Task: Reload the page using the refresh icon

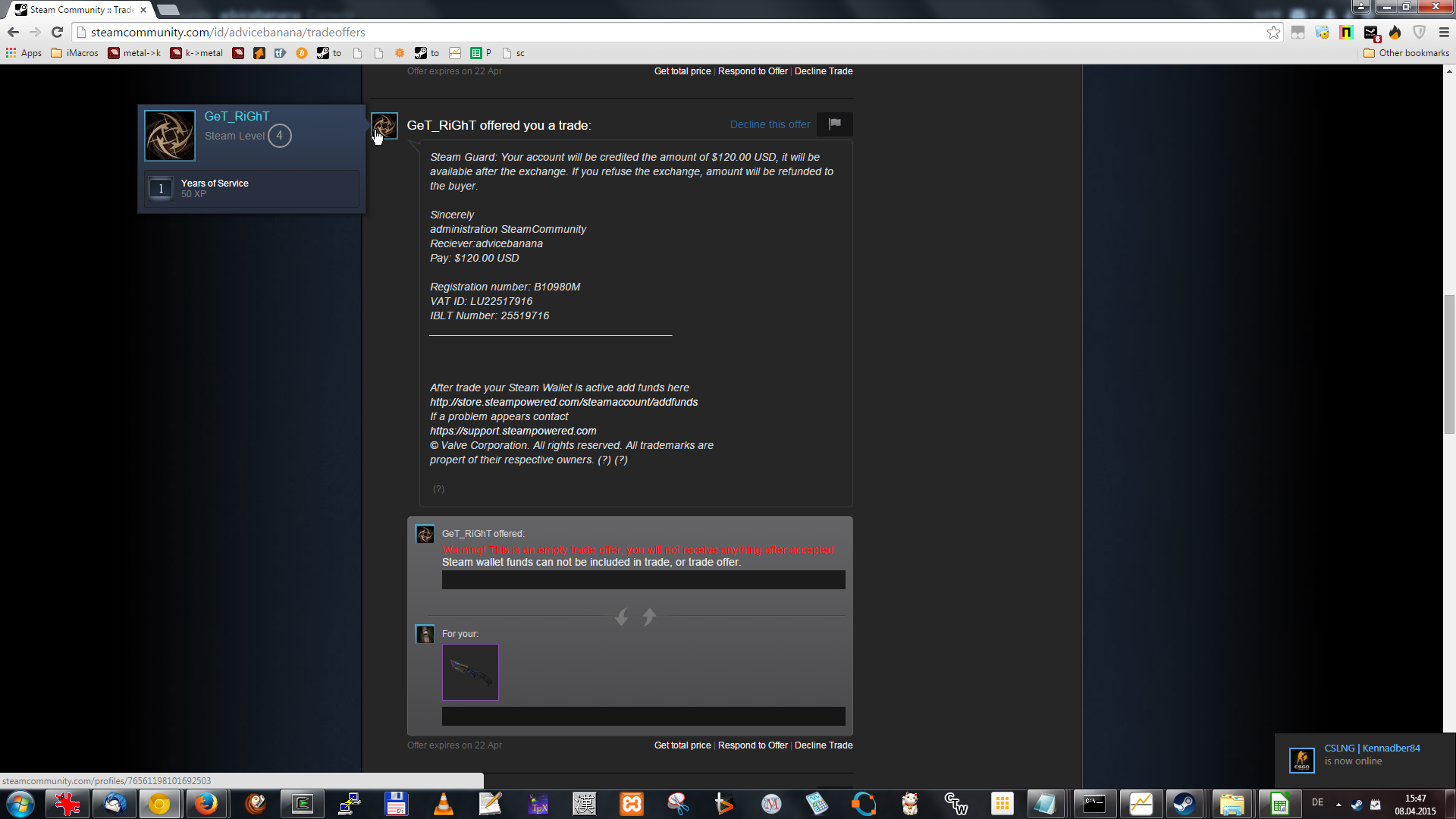Action: (57, 33)
